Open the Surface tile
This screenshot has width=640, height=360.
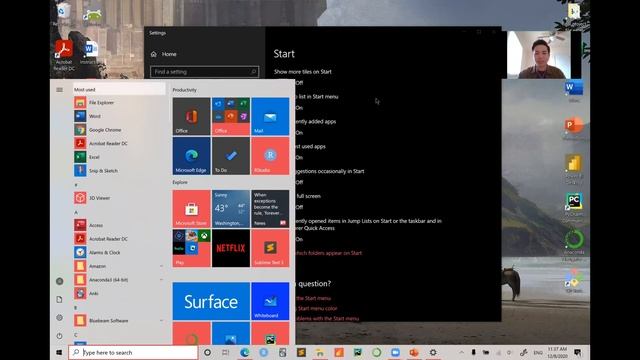211,301
